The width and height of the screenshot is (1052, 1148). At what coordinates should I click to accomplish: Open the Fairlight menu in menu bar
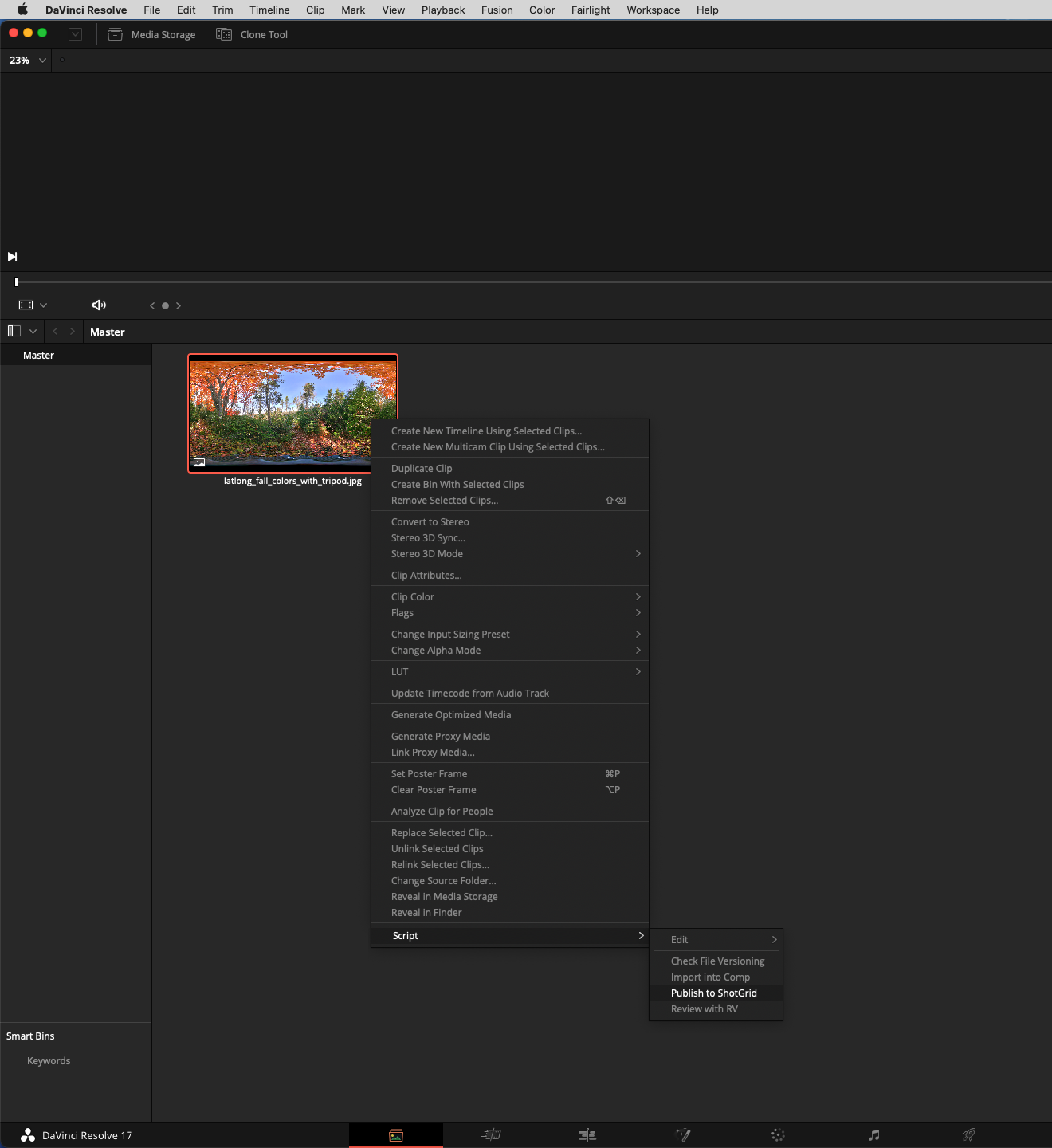click(591, 10)
